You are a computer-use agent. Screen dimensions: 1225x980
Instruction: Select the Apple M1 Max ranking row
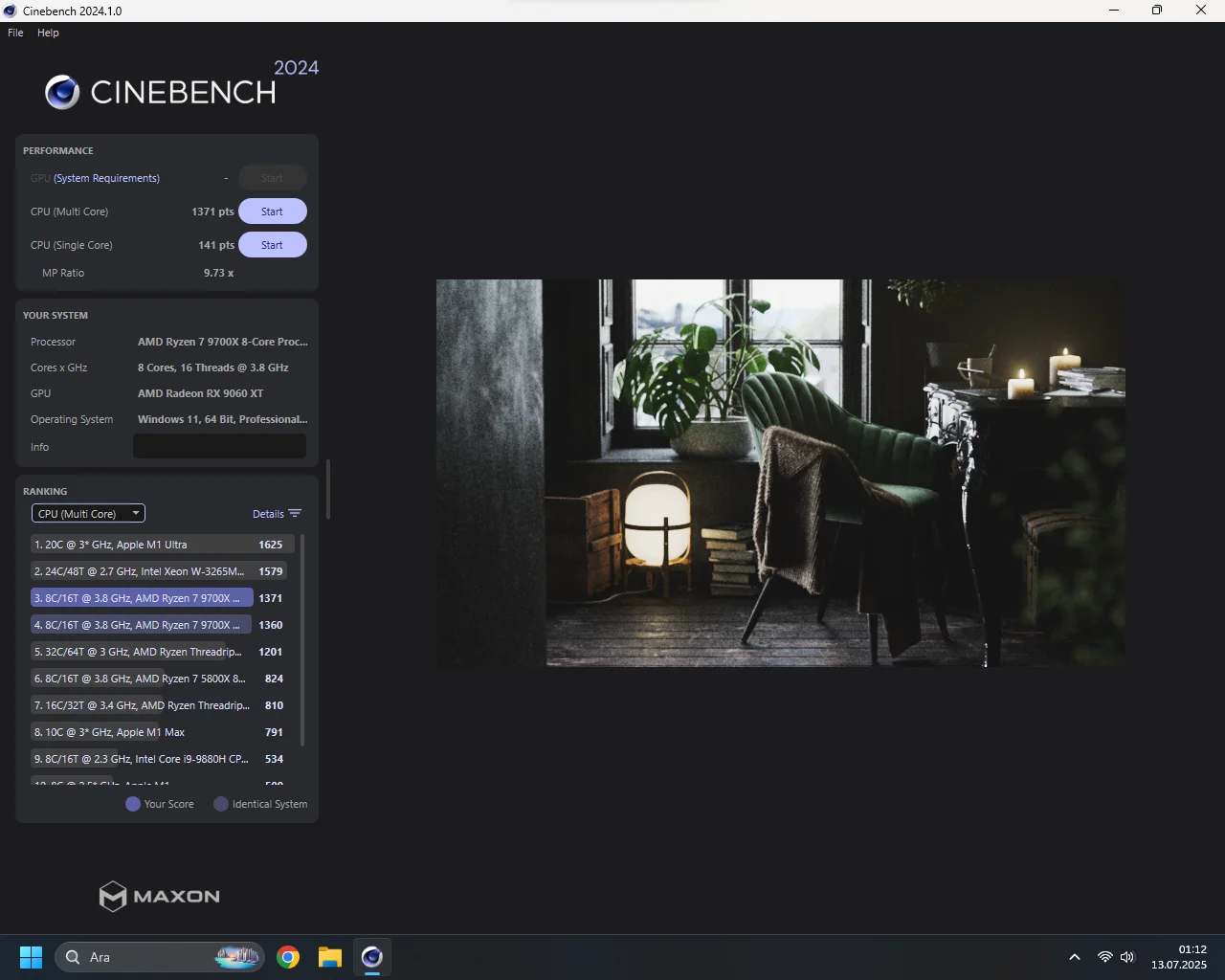159,732
